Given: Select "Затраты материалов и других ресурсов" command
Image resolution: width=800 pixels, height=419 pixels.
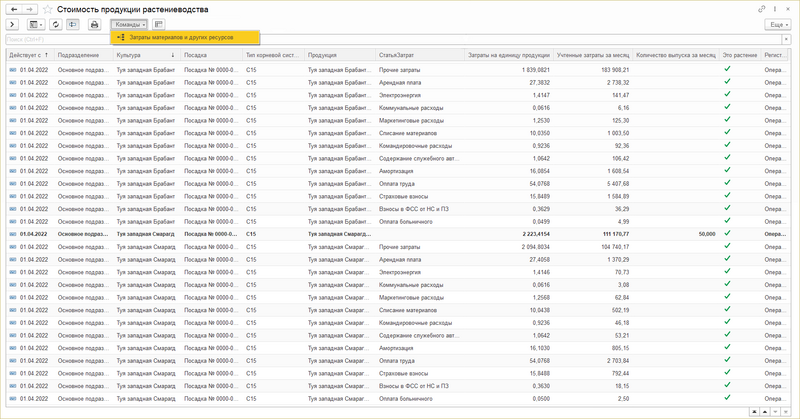Looking at the screenshot, I should tap(181, 37).
